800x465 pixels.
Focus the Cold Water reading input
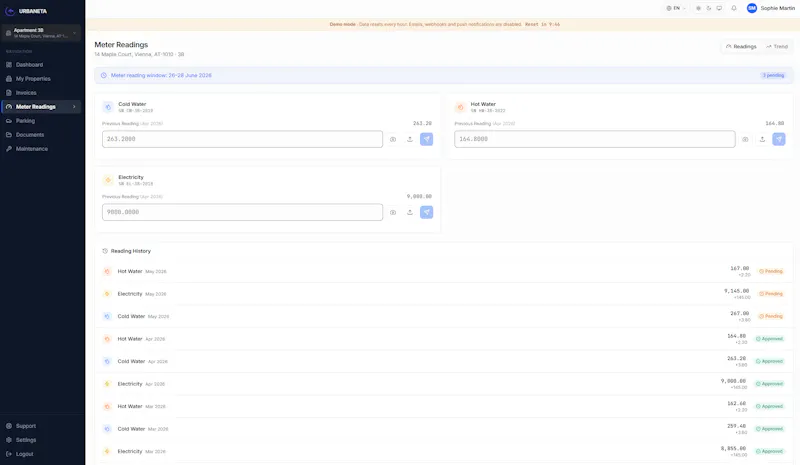(x=242, y=139)
